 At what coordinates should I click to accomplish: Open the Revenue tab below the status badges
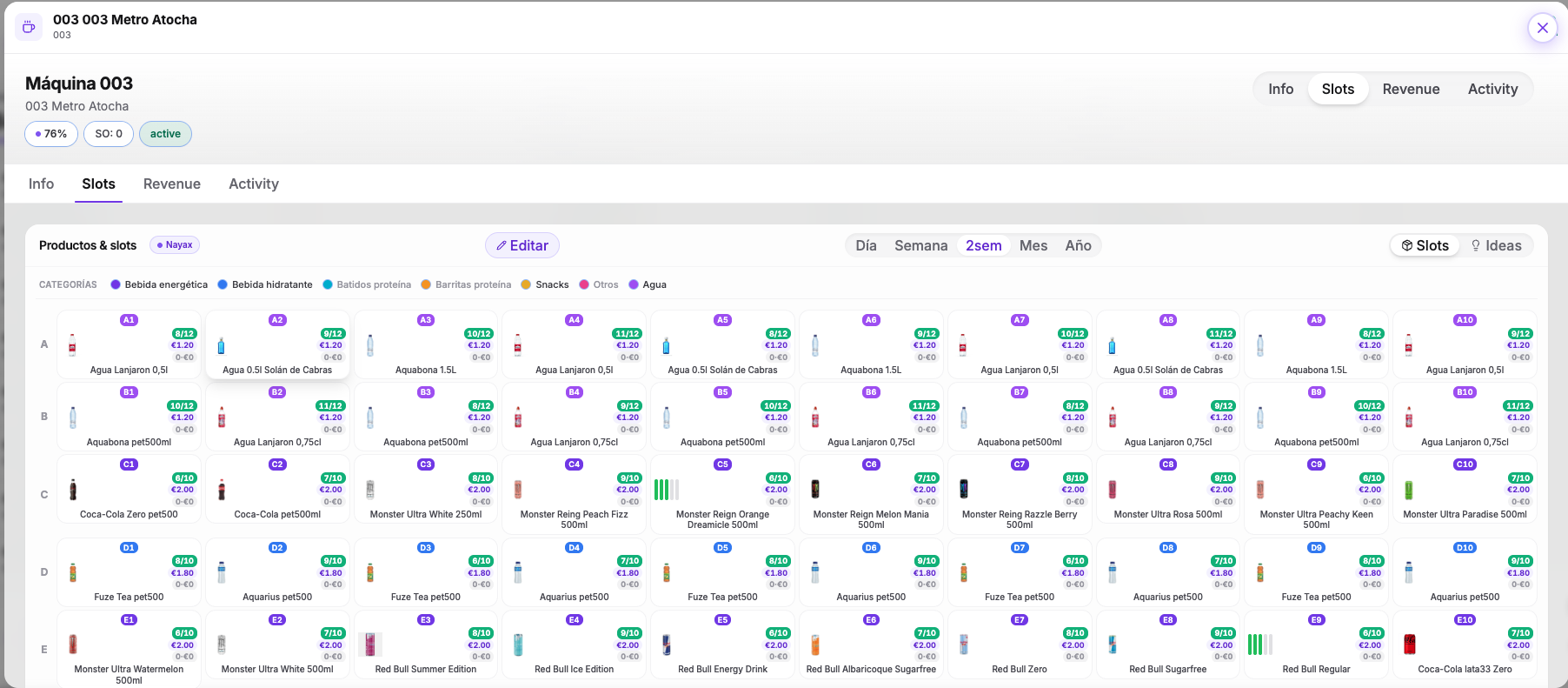tap(172, 184)
